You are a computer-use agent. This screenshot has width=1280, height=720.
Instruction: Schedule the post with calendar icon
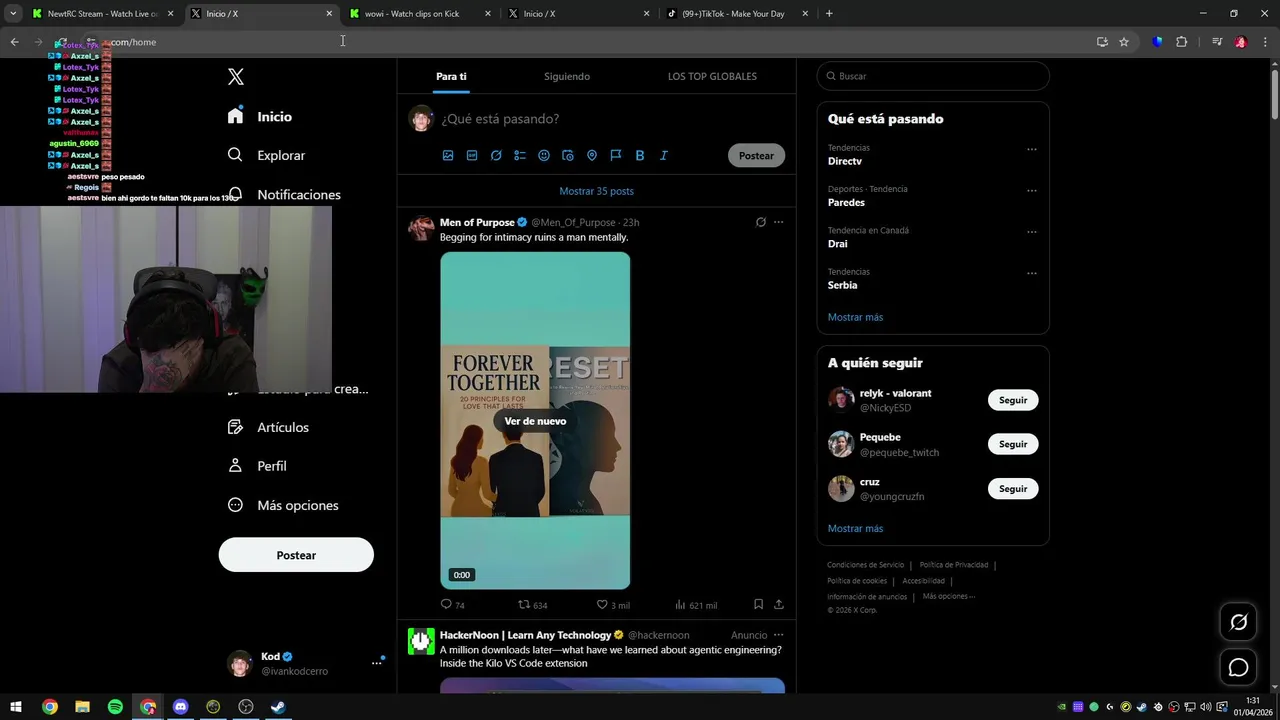(x=568, y=155)
